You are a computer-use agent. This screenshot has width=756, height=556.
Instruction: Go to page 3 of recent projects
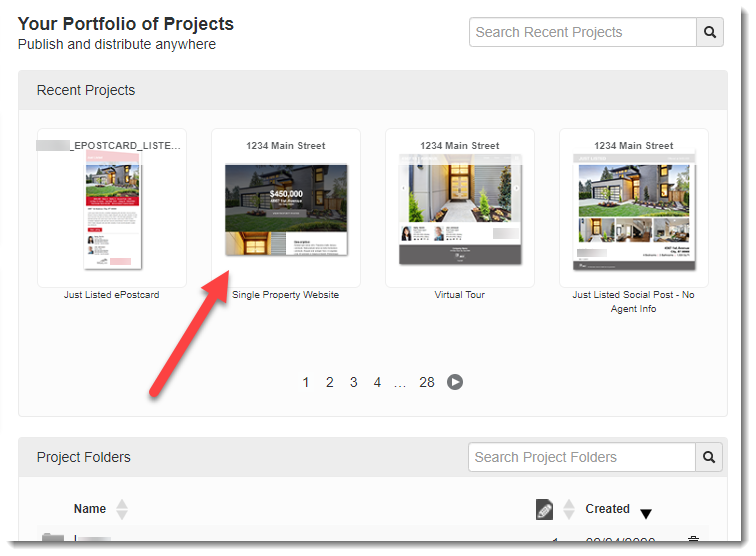[354, 382]
